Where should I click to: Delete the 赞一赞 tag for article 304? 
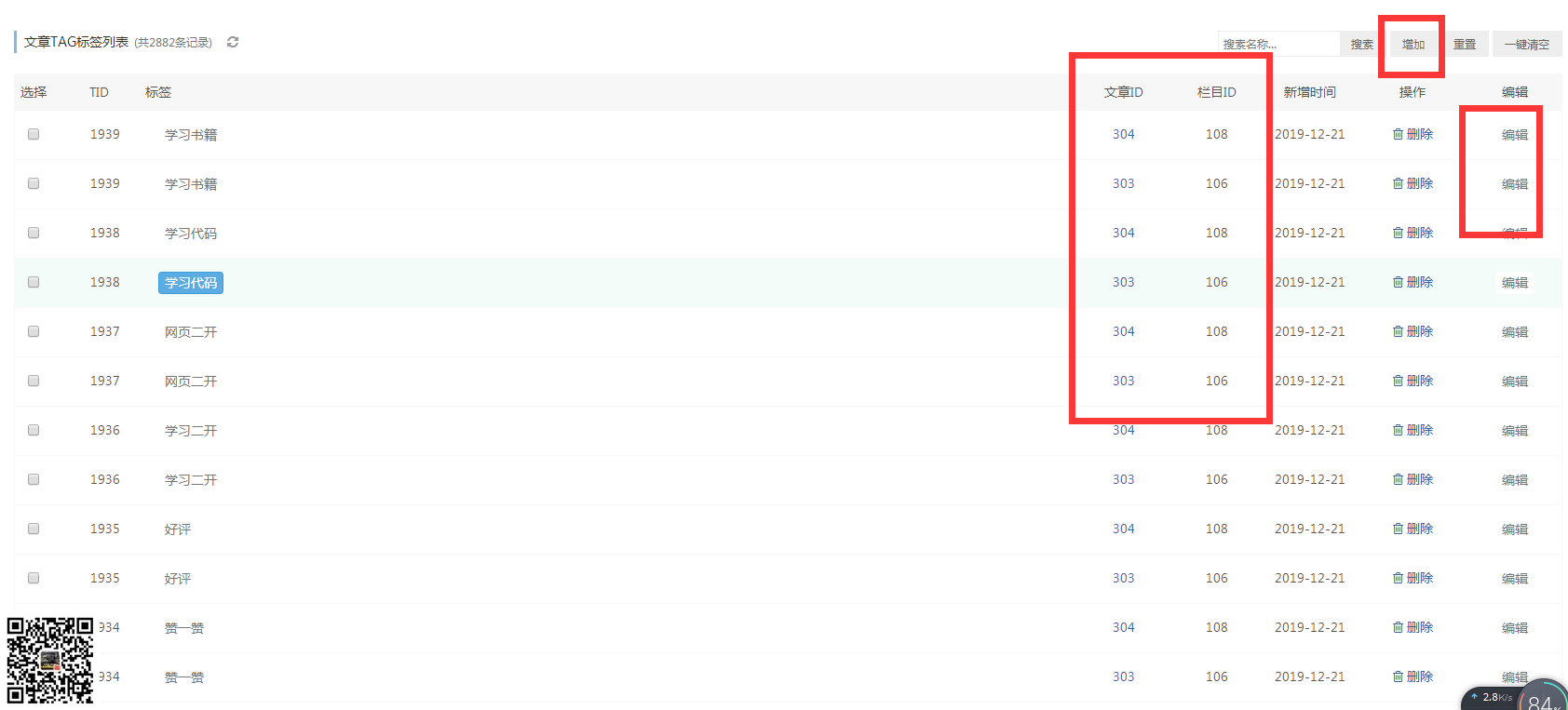(1413, 627)
